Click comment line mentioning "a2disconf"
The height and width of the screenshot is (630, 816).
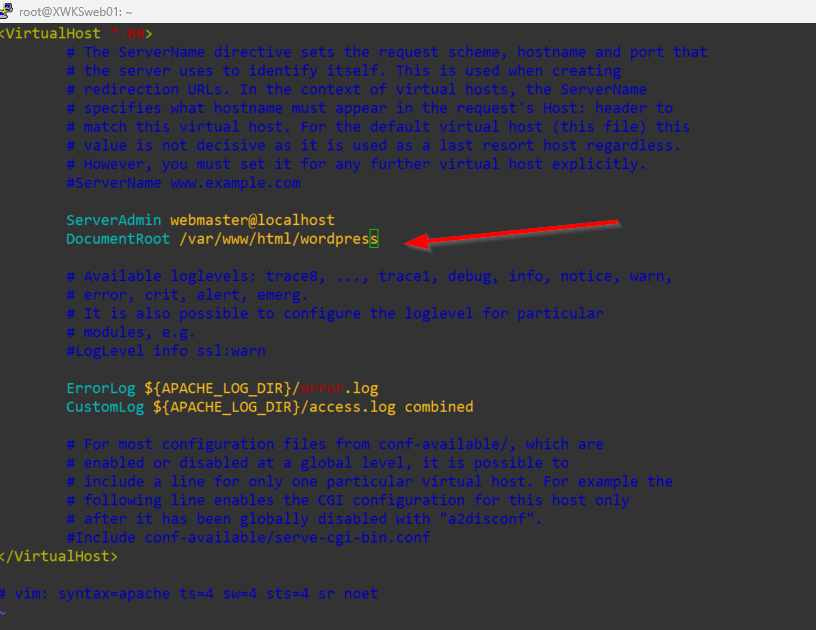pos(304,519)
